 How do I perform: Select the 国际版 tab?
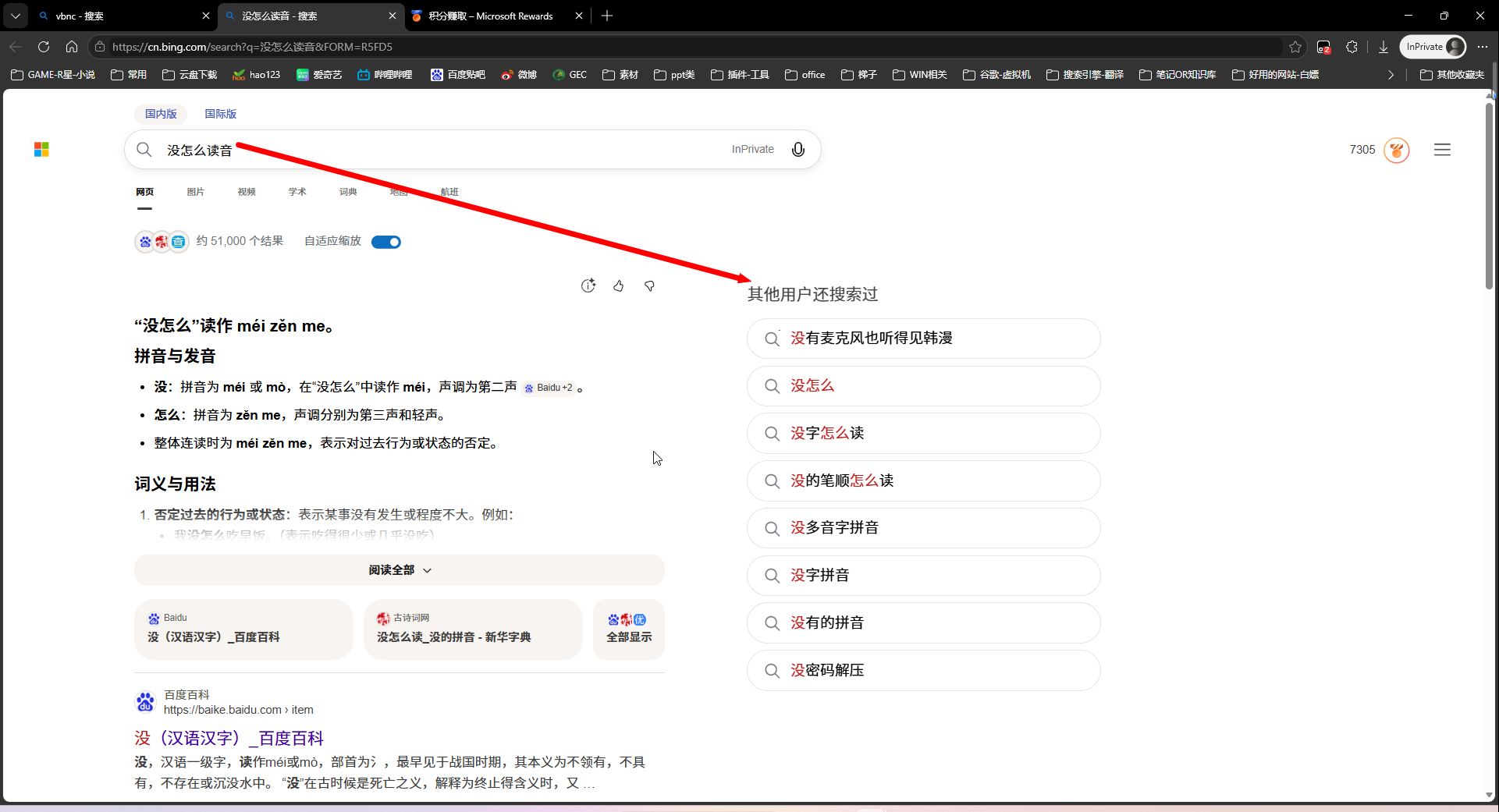(x=221, y=114)
